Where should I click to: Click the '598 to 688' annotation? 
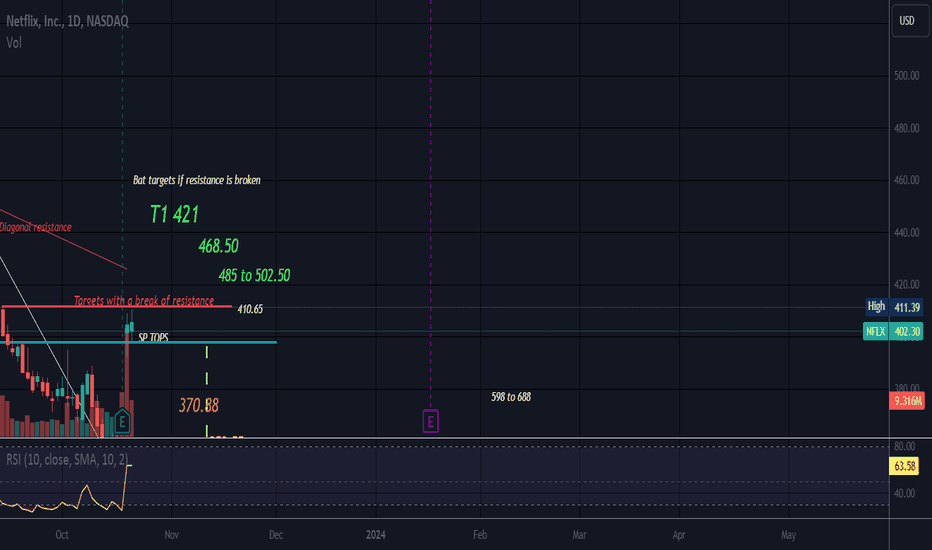pyautogui.click(x=511, y=397)
